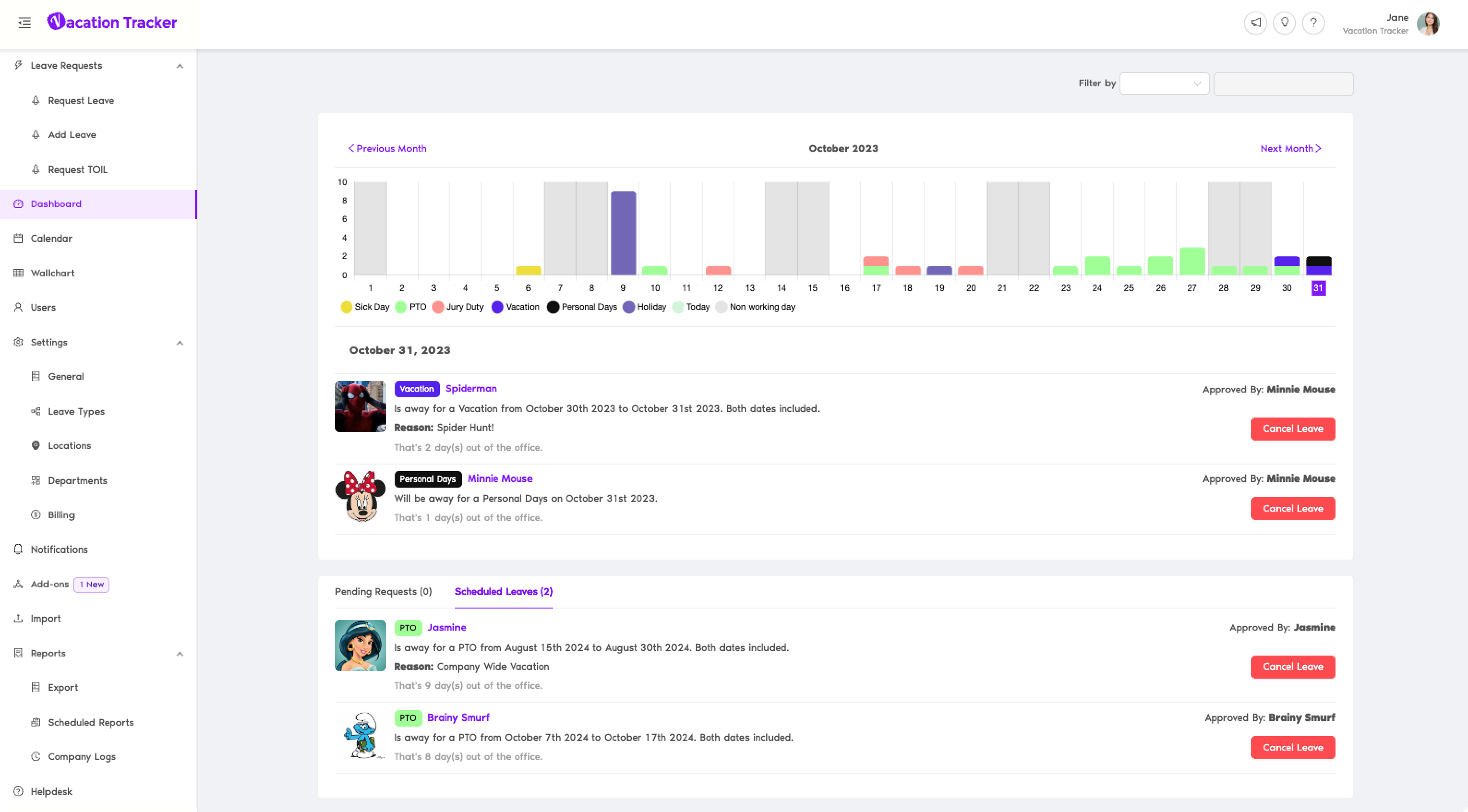Select the Scheduled Leaves tab

[x=504, y=592]
